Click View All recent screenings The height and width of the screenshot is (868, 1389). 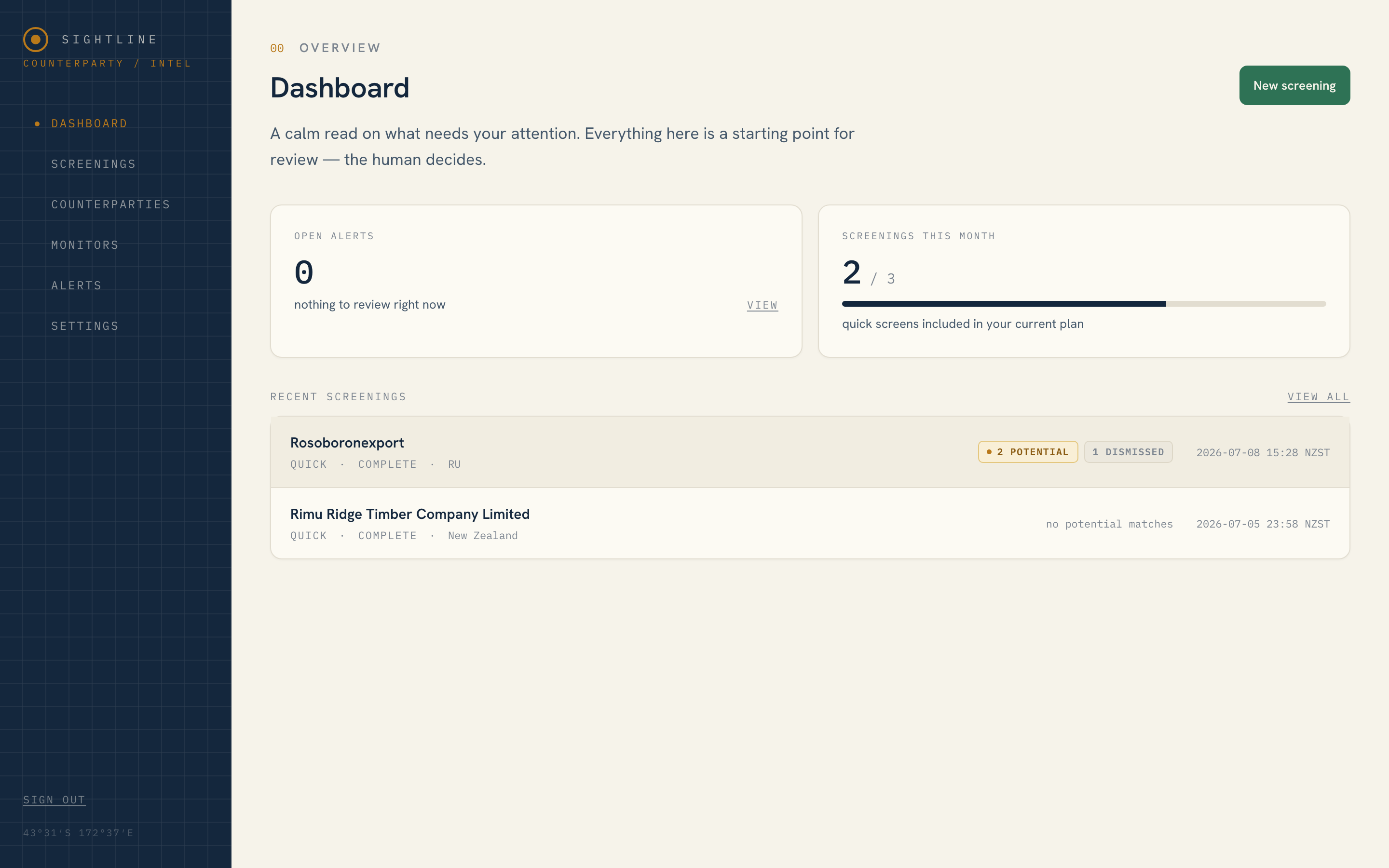pos(1319,397)
